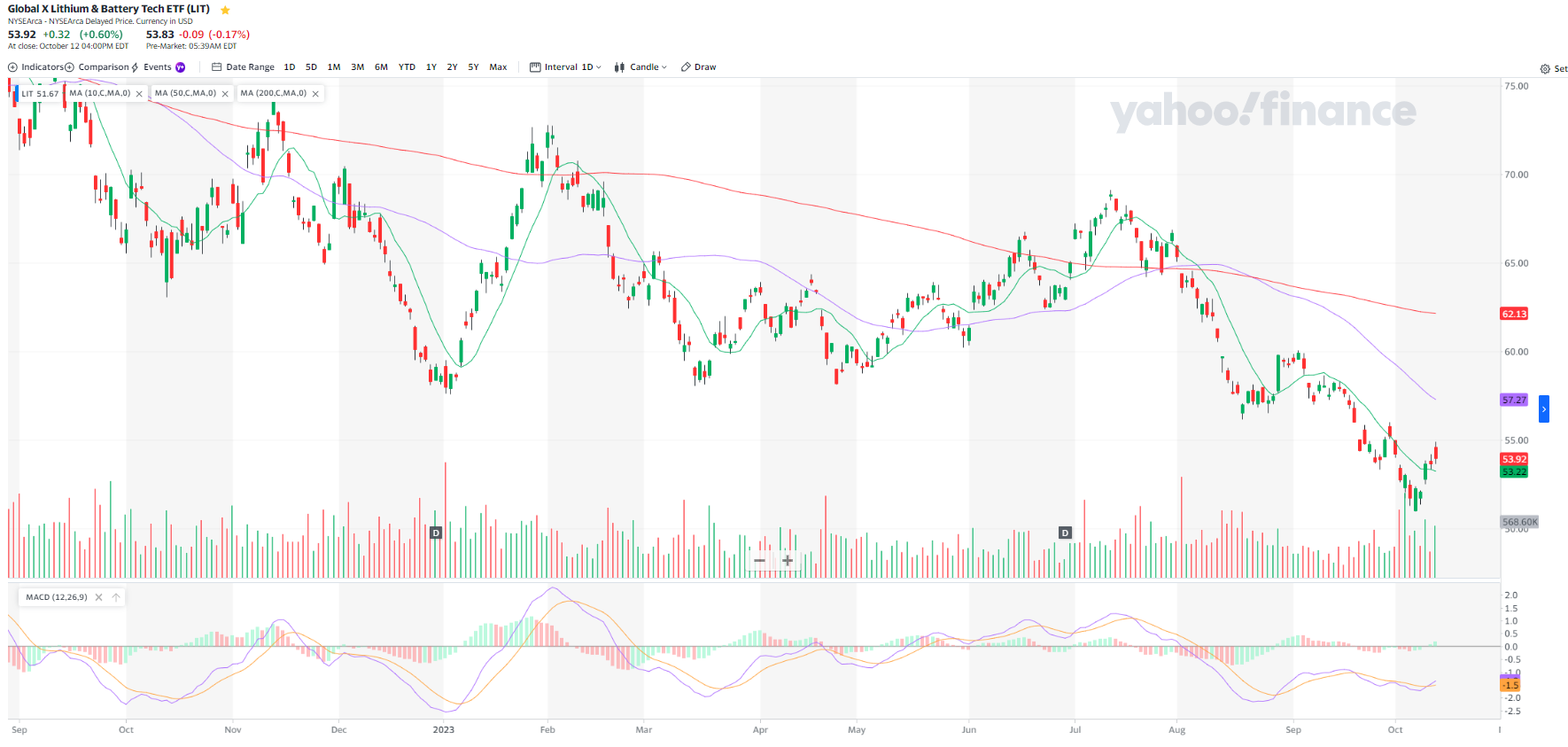Zoom out the chart with minus button

click(x=759, y=560)
